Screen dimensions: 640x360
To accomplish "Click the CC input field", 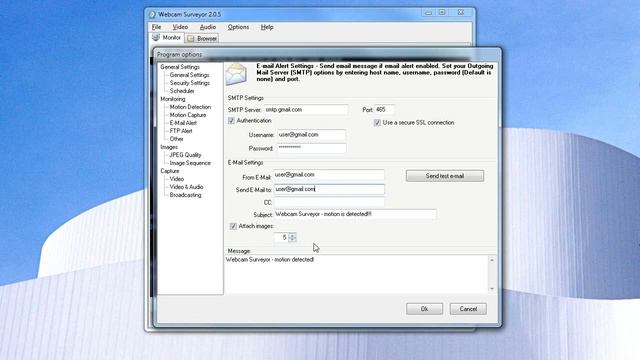I will [329, 202].
